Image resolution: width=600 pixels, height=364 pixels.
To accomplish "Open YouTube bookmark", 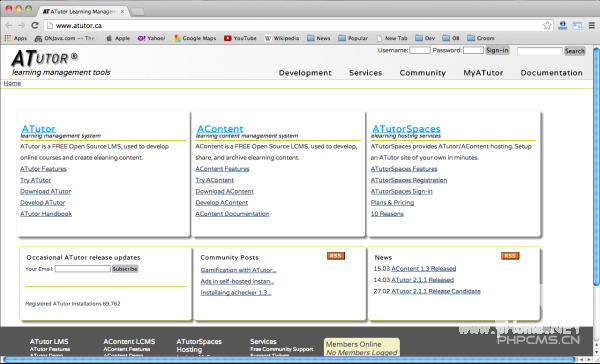I will 240,38.
